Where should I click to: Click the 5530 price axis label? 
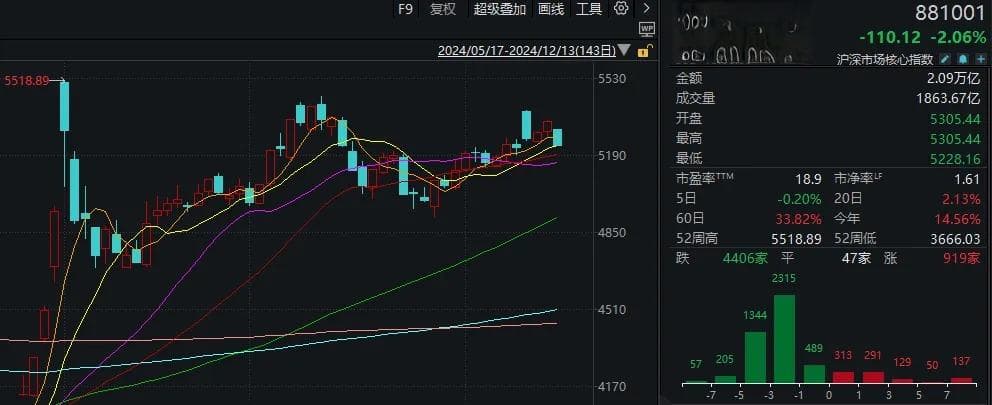point(612,79)
